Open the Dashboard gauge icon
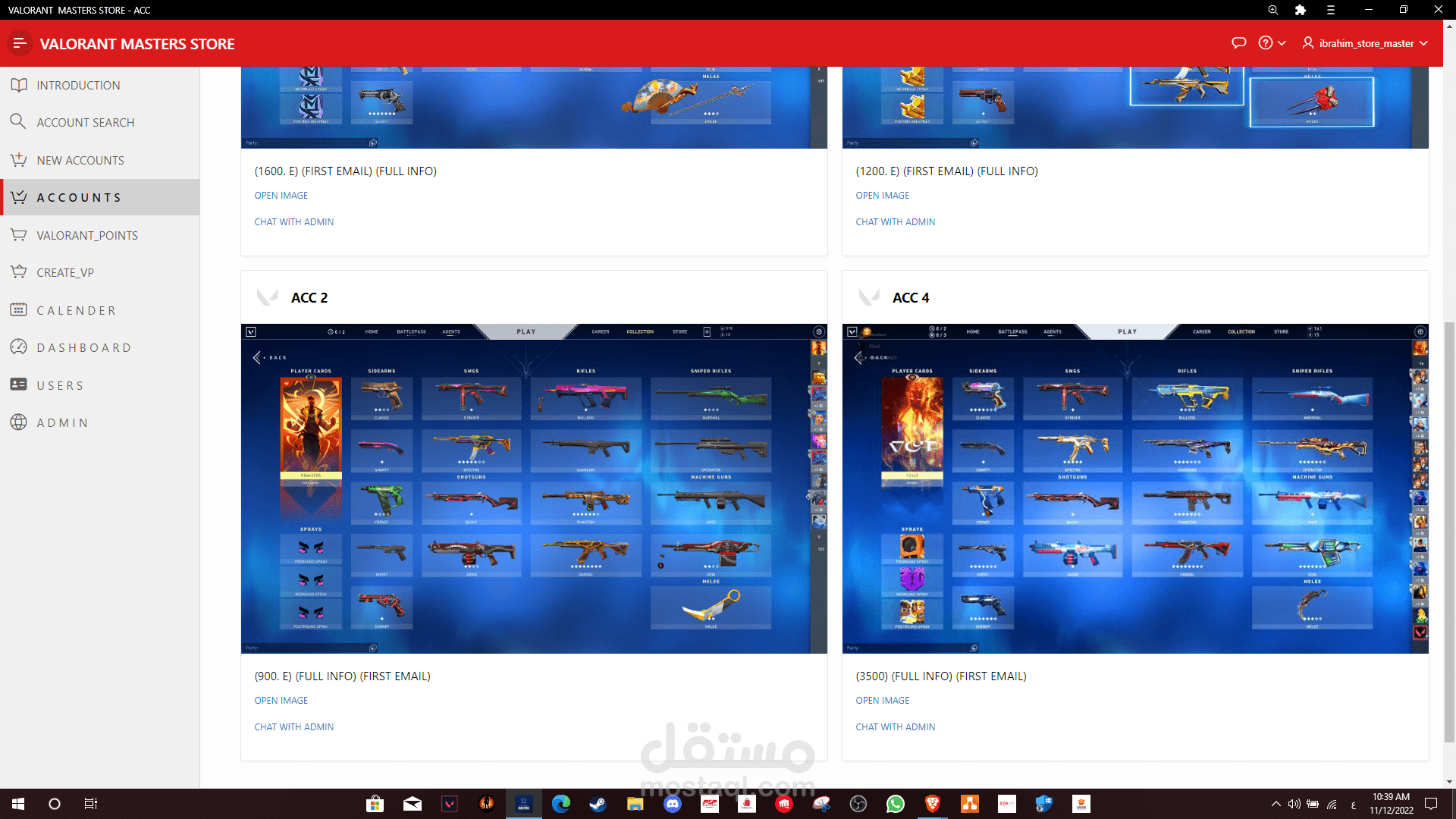The width and height of the screenshot is (1456, 819). coord(19,347)
